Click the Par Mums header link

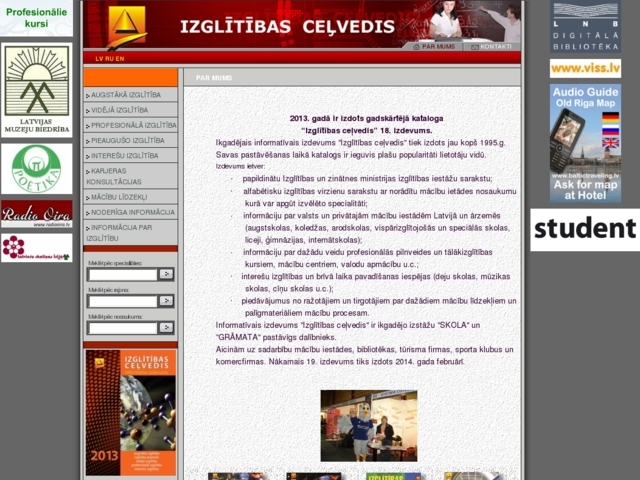436,46
